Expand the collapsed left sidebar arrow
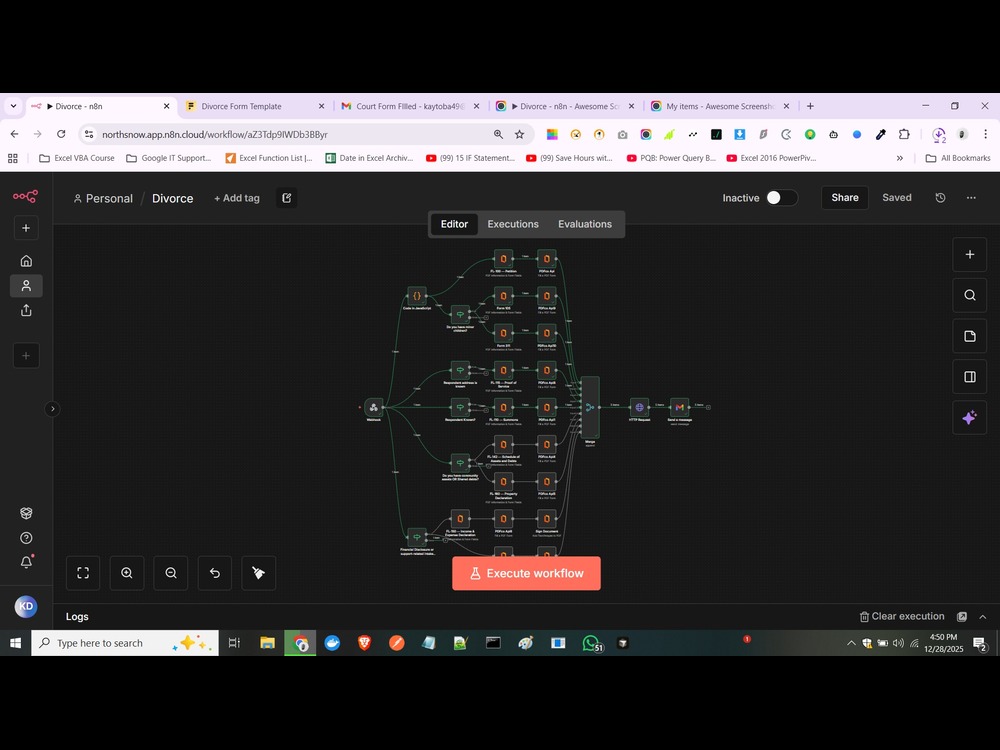 (53, 409)
